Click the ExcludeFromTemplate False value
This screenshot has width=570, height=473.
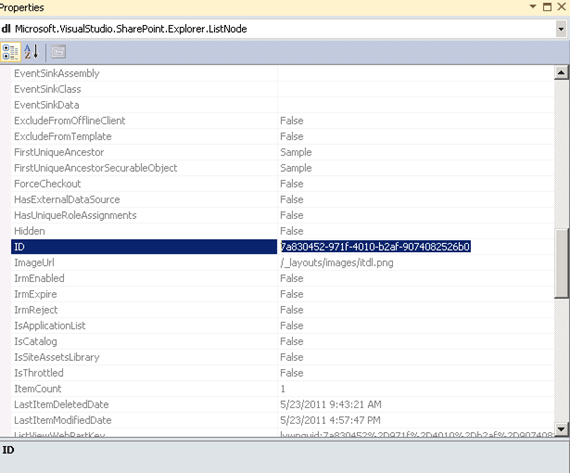(292, 136)
